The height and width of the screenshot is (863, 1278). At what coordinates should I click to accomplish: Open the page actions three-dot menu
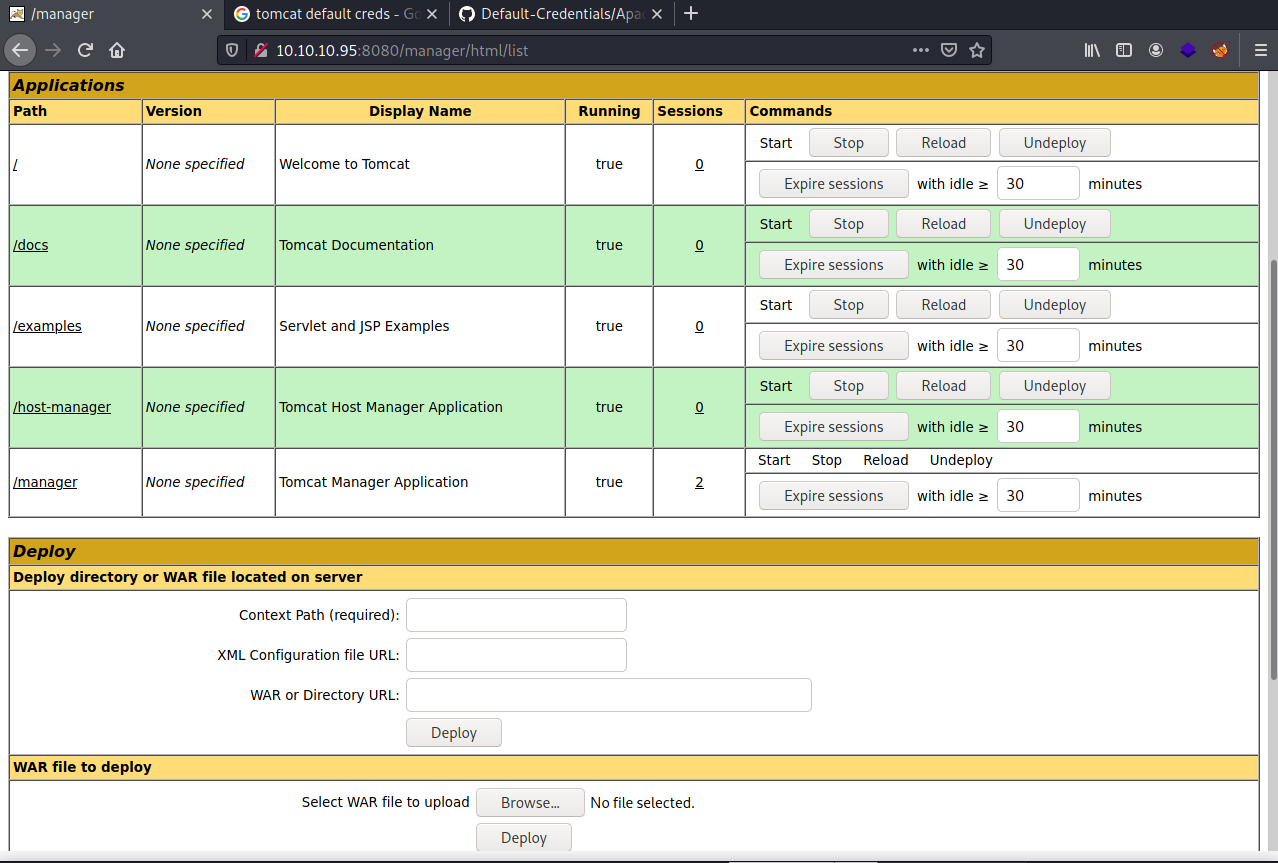(921, 50)
